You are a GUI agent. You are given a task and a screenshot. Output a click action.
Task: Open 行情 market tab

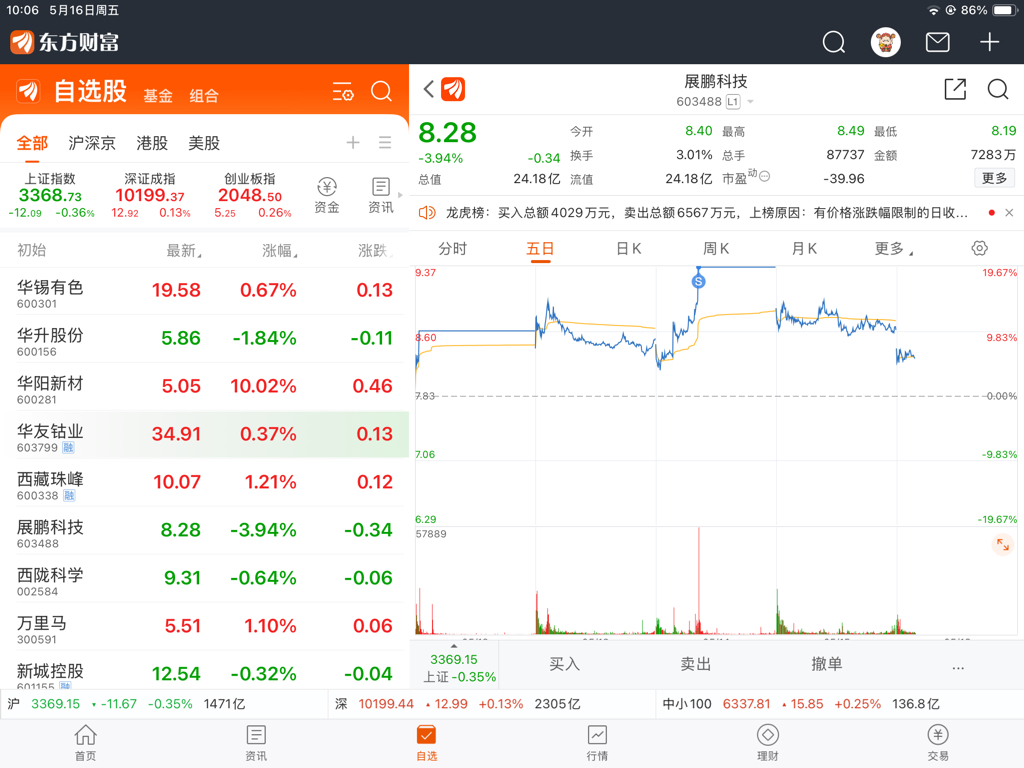tap(597, 743)
